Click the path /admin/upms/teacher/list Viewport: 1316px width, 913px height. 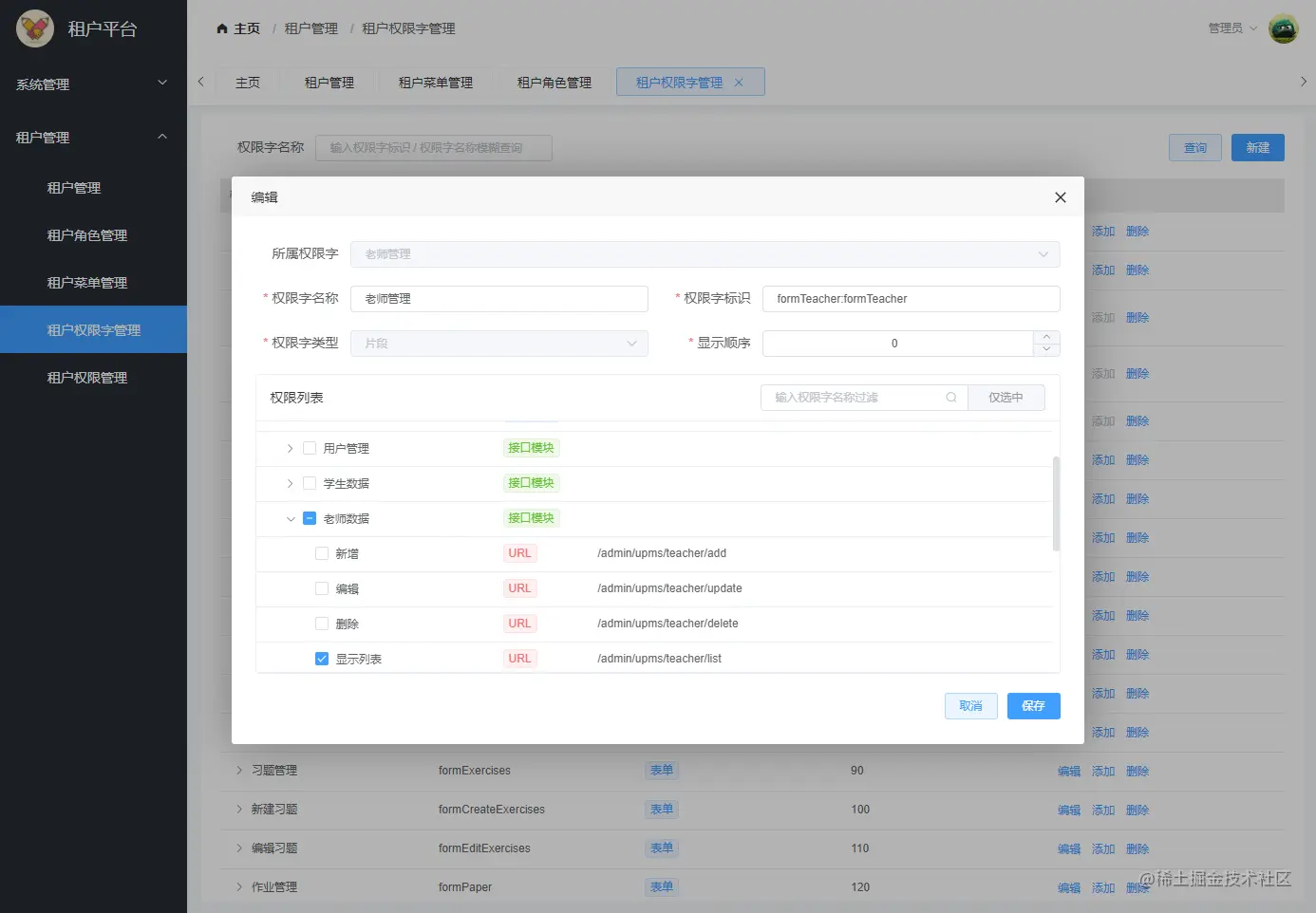[659, 659]
